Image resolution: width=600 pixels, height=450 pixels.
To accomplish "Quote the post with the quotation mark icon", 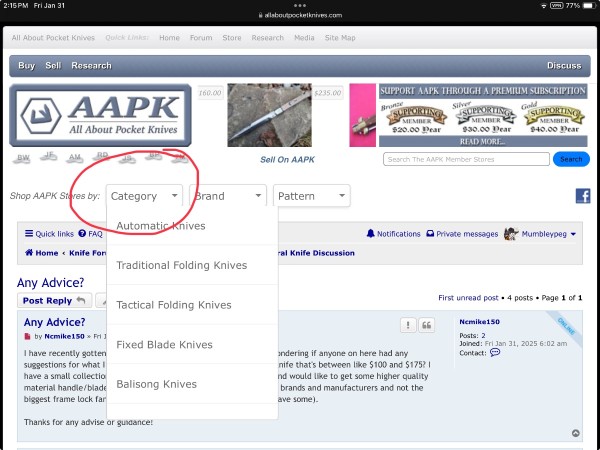I will [x=426, y=325].
